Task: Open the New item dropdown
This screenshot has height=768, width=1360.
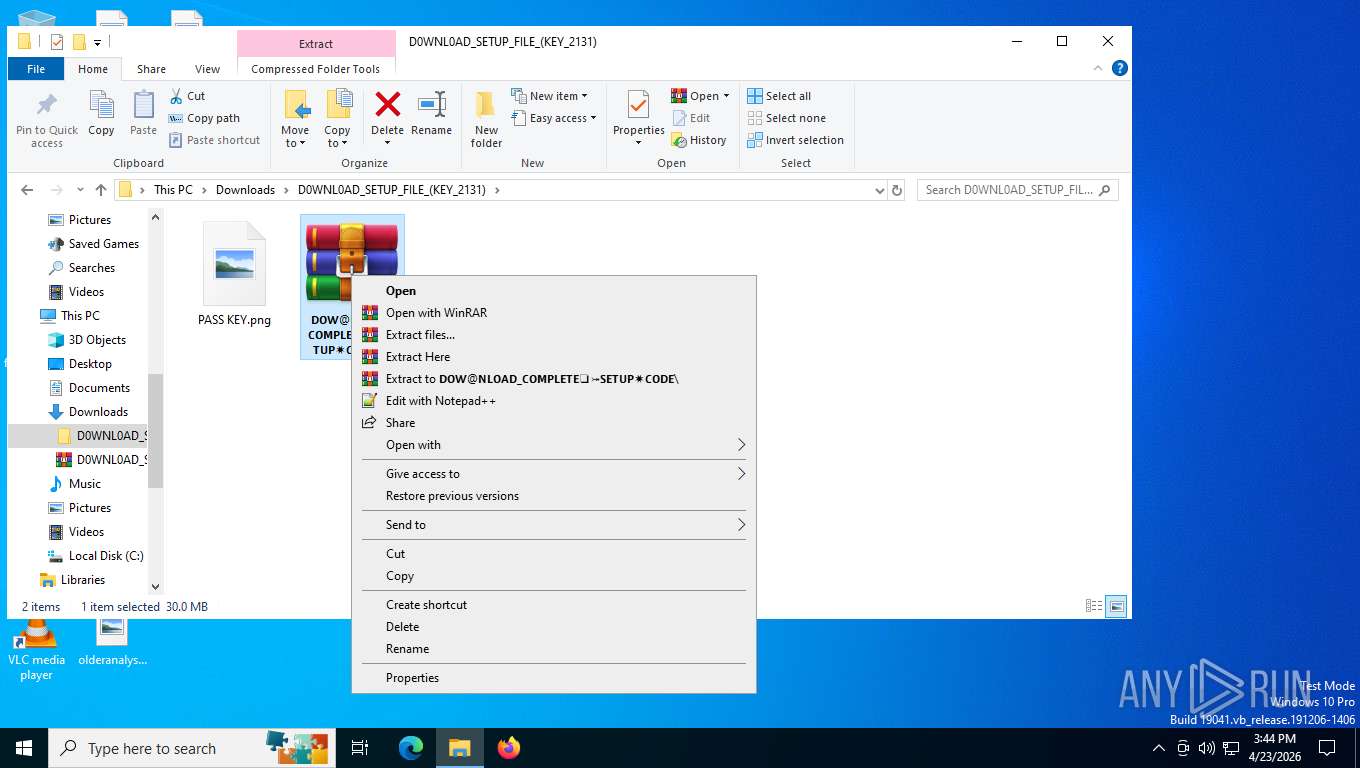Action: point(549,96)
